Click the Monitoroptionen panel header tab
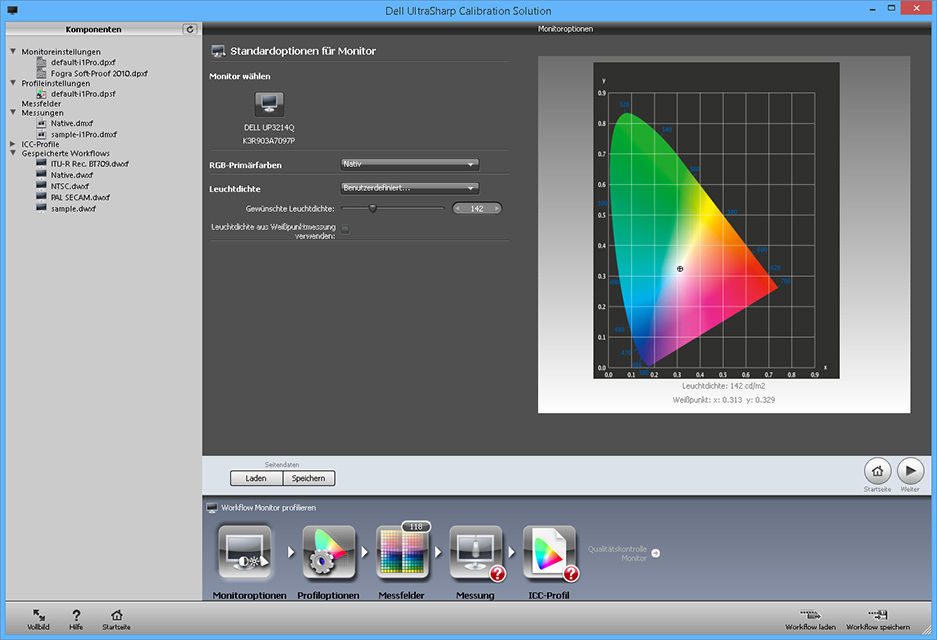937x640 pixels. coord(565,29)
